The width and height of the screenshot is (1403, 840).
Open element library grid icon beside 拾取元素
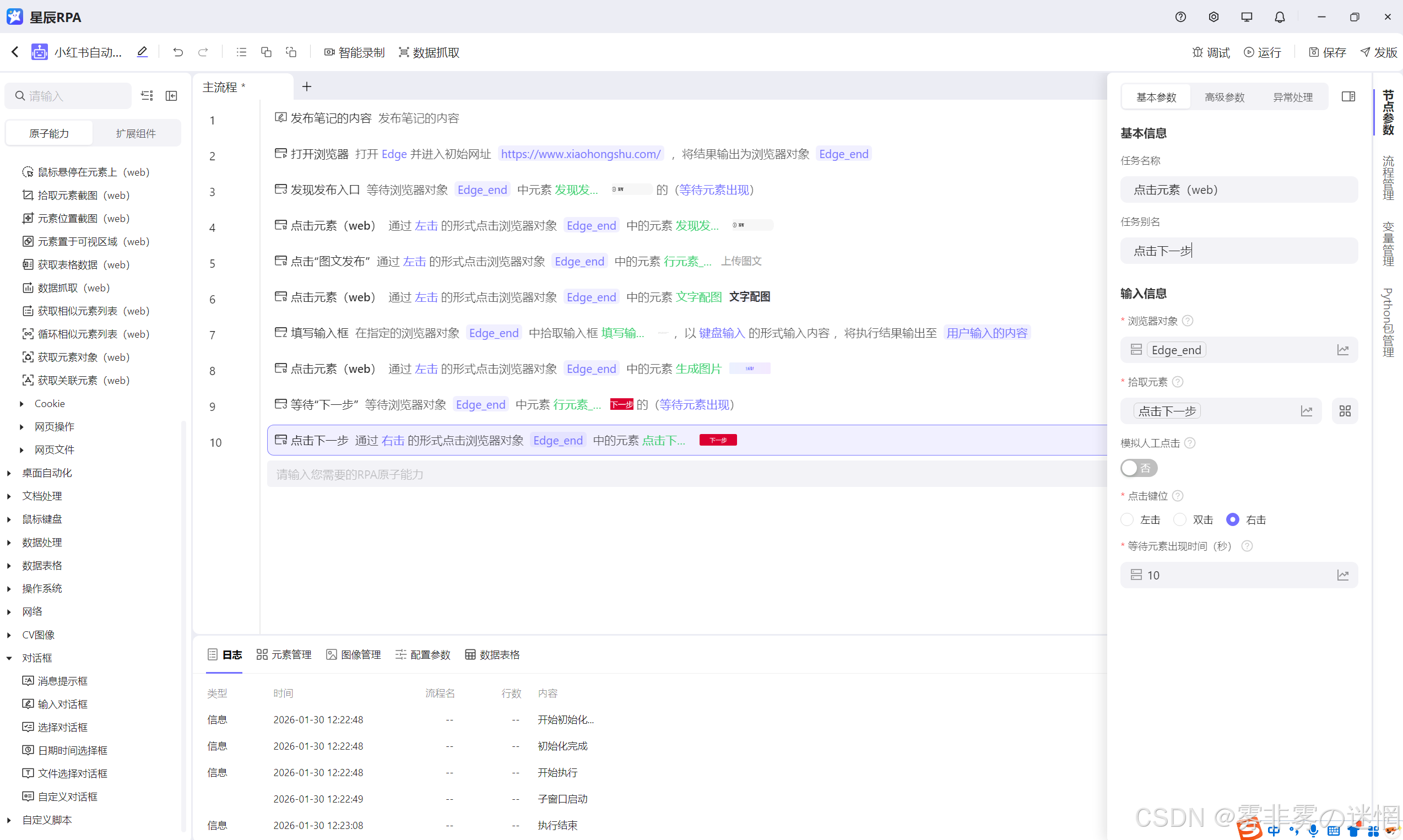coord(1345,411)
